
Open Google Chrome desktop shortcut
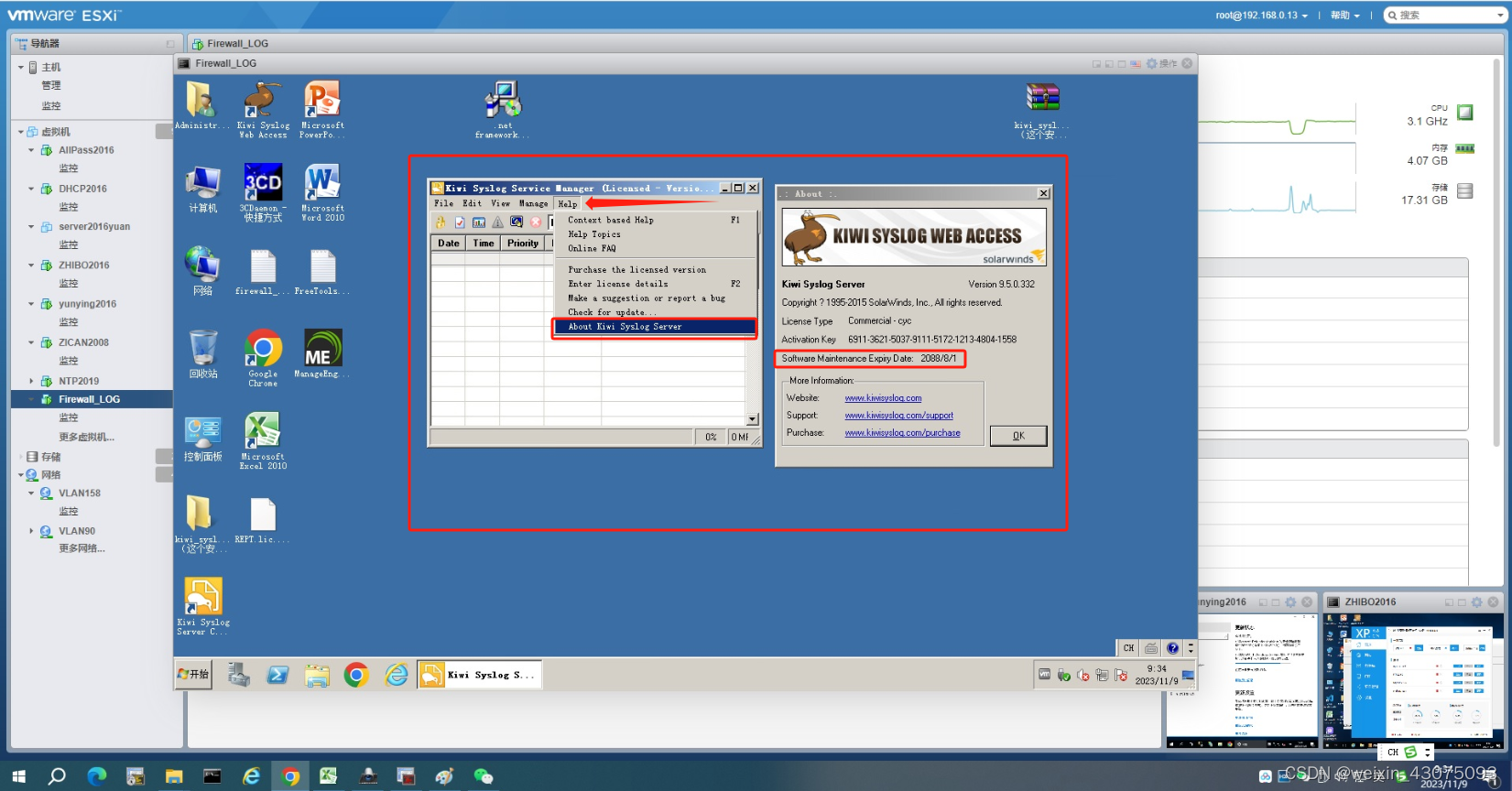[x=263, y=357]
